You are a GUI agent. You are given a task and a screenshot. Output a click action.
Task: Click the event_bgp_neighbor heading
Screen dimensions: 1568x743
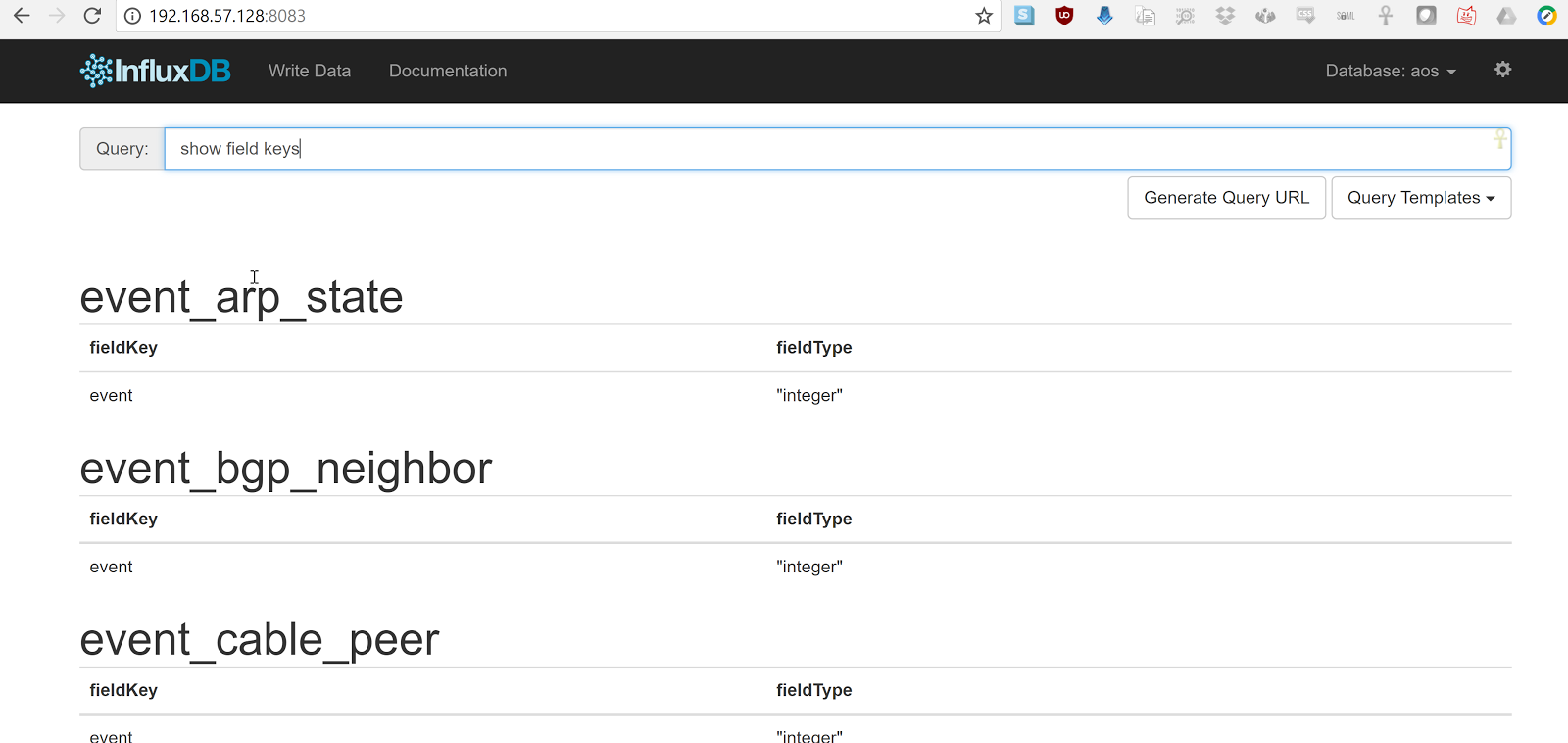coord(285,469)
